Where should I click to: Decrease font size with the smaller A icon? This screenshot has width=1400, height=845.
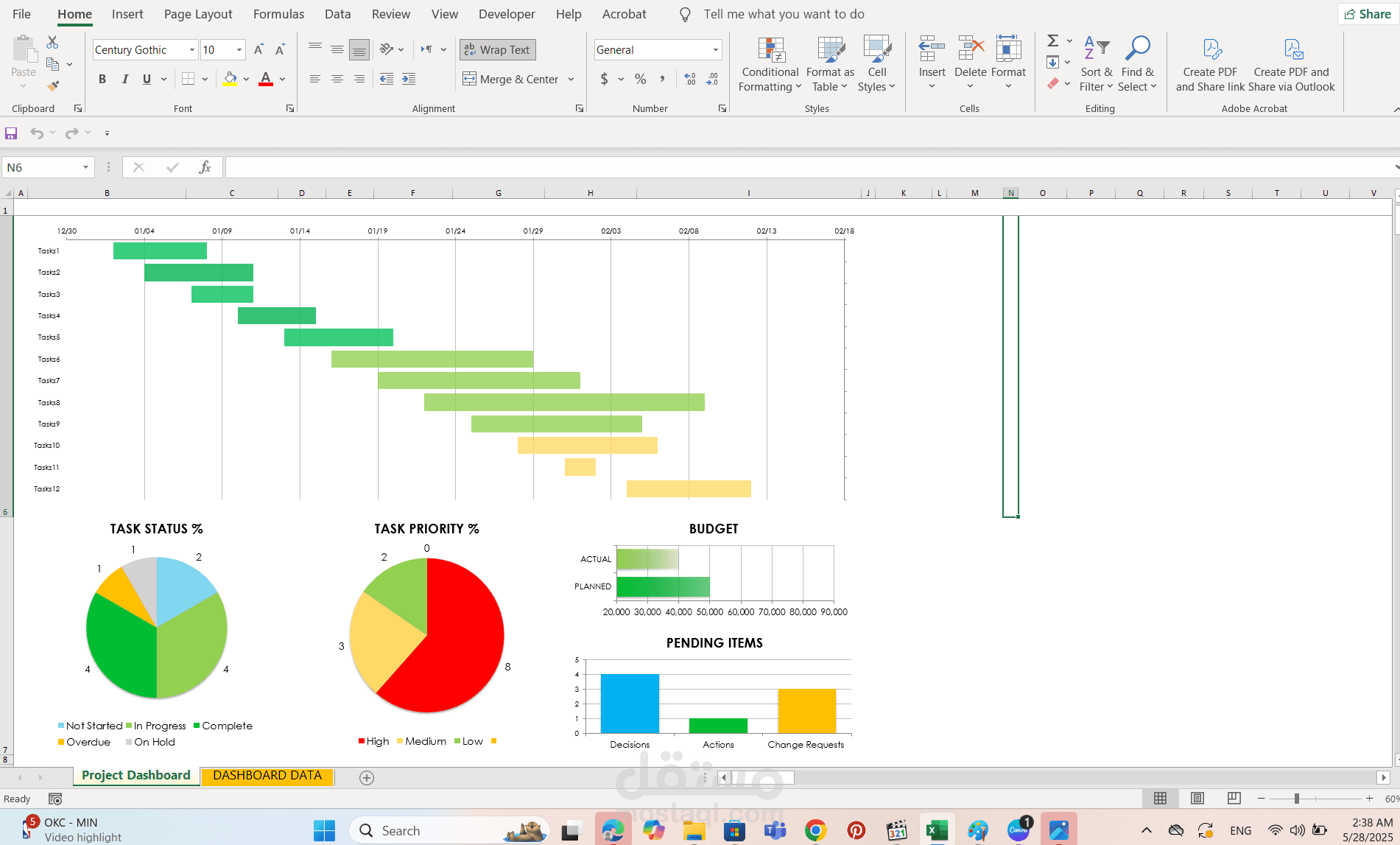click(280, 49)
